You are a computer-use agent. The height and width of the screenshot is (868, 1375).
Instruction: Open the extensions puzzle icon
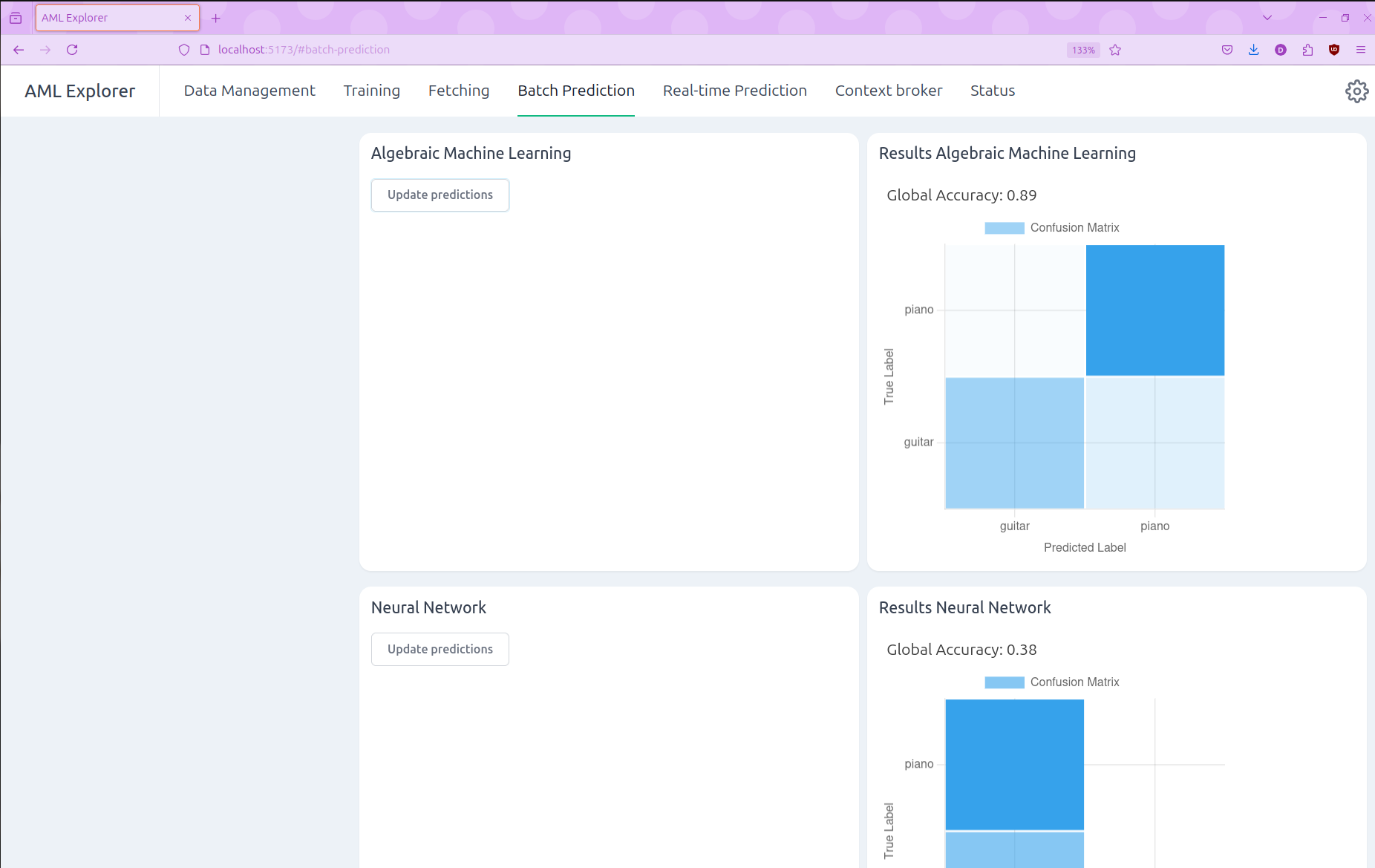[x=1307, y=50]
